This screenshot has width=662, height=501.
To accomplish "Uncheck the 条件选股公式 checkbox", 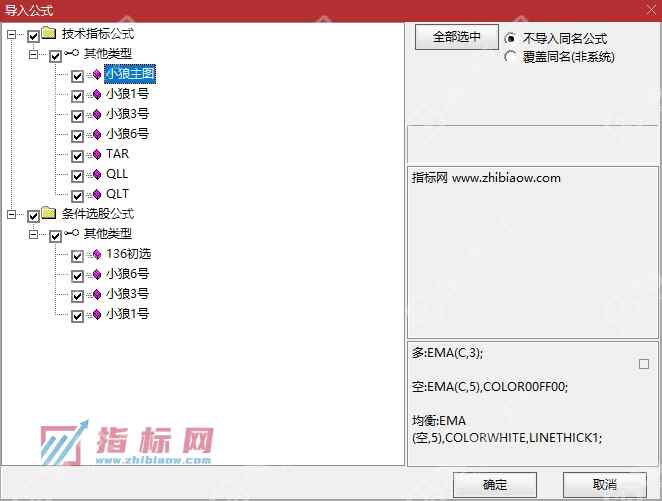I will point(33,217).
